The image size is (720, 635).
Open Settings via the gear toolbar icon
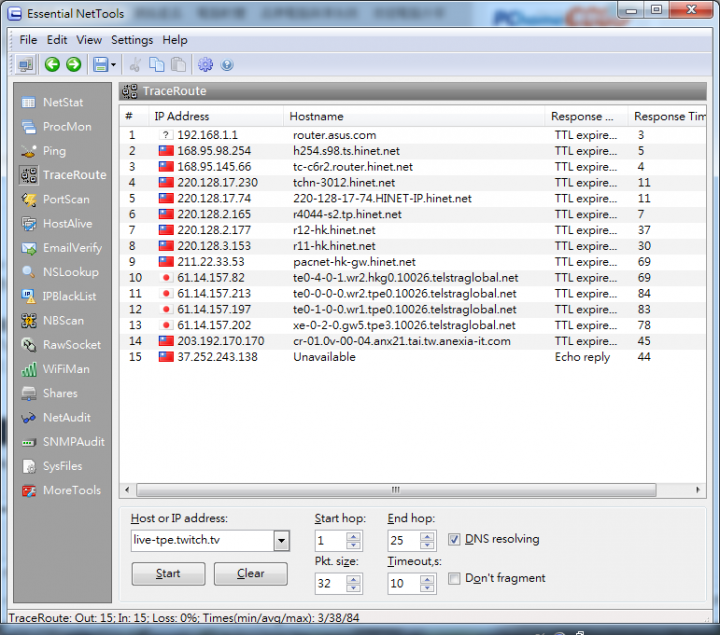[x=205, y=65]
